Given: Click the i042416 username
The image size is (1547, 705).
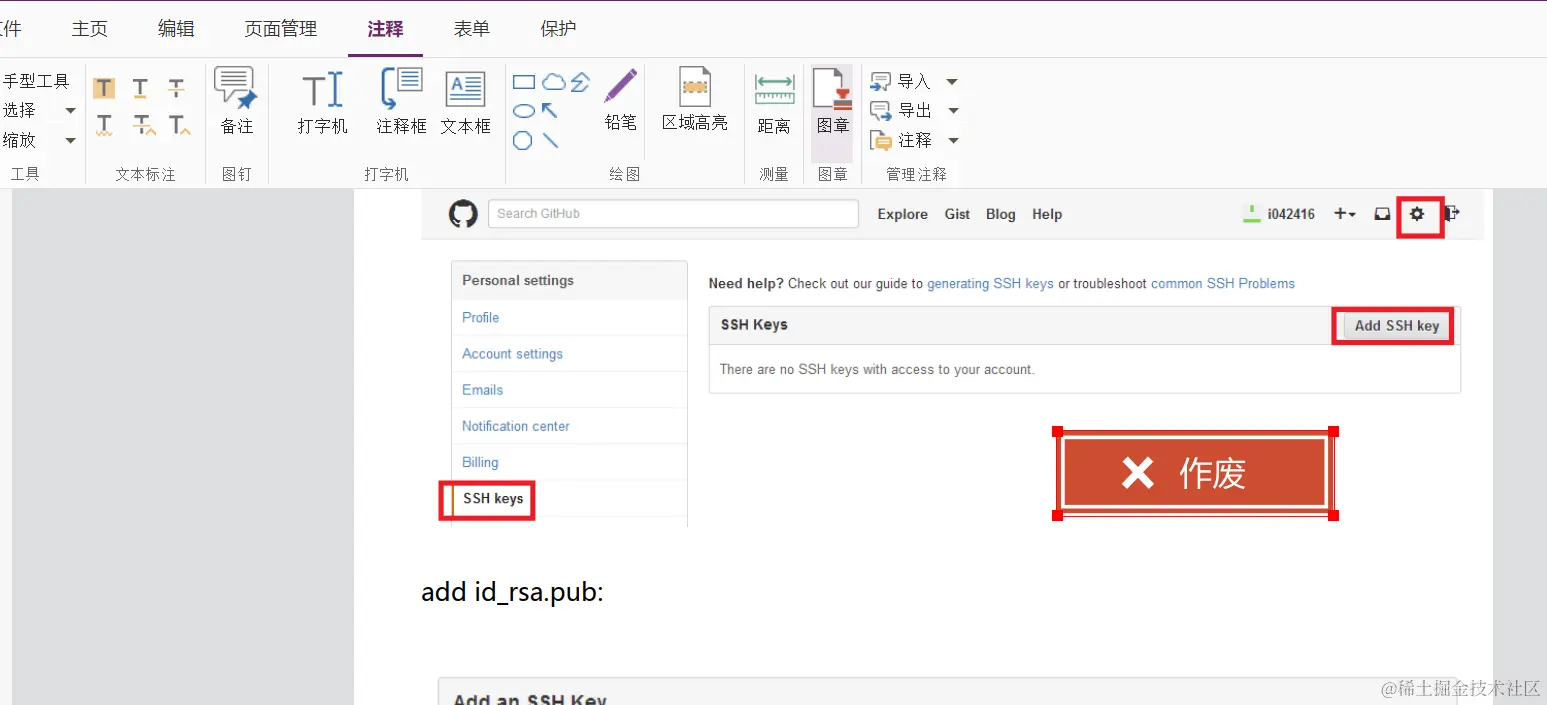Looking at the screenshot, I should (1291, 214).
